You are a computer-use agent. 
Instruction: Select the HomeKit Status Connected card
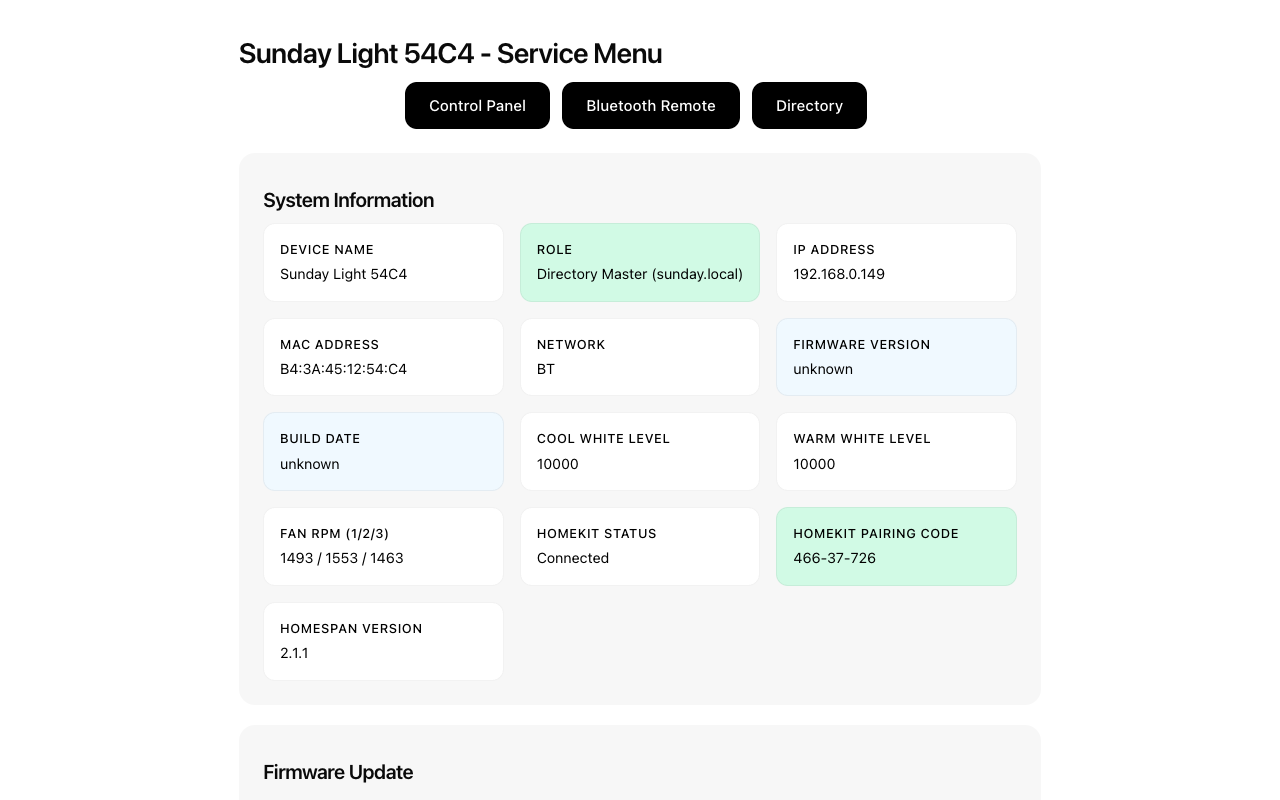click(640, 546)
